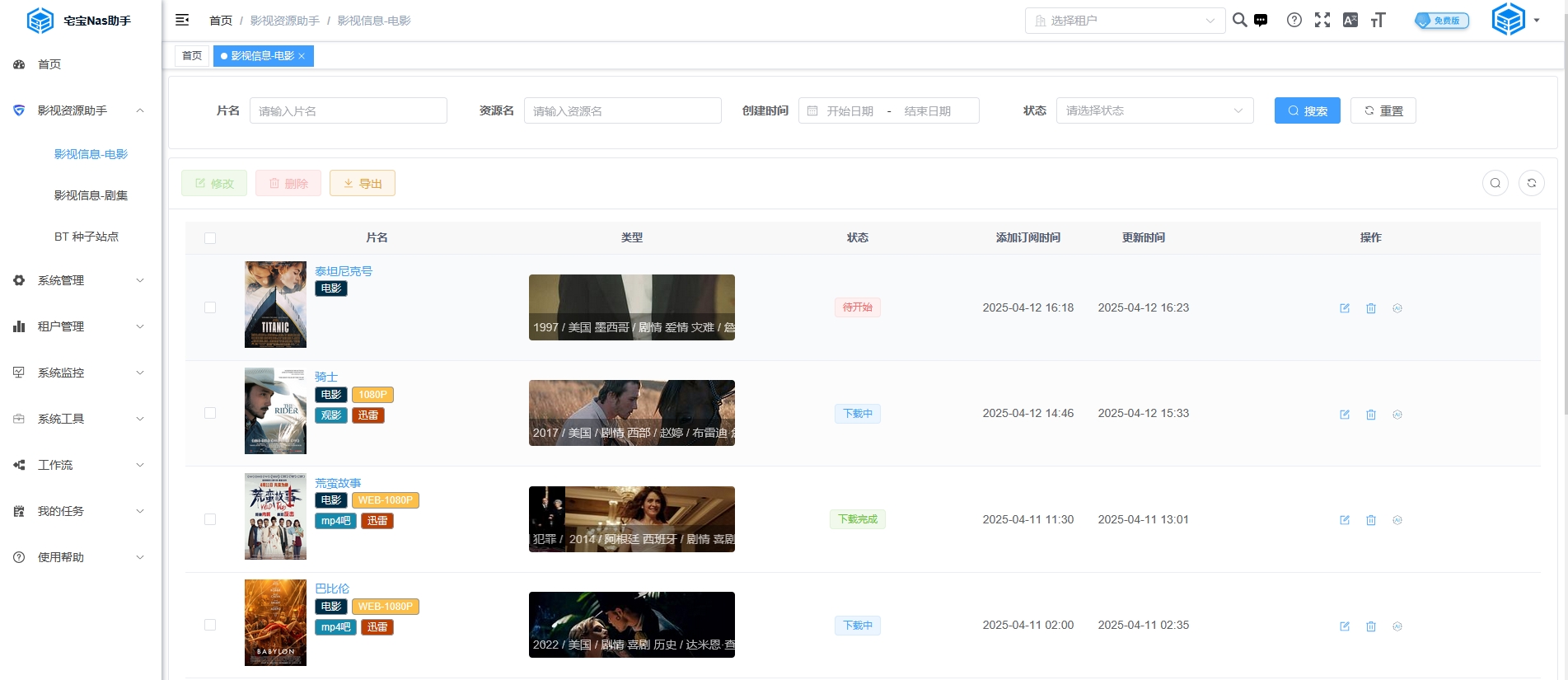Viewport: 1568px width, 680px height.
Task: Close the 影视信息-电影 tab
Action: tap(302, 56)
